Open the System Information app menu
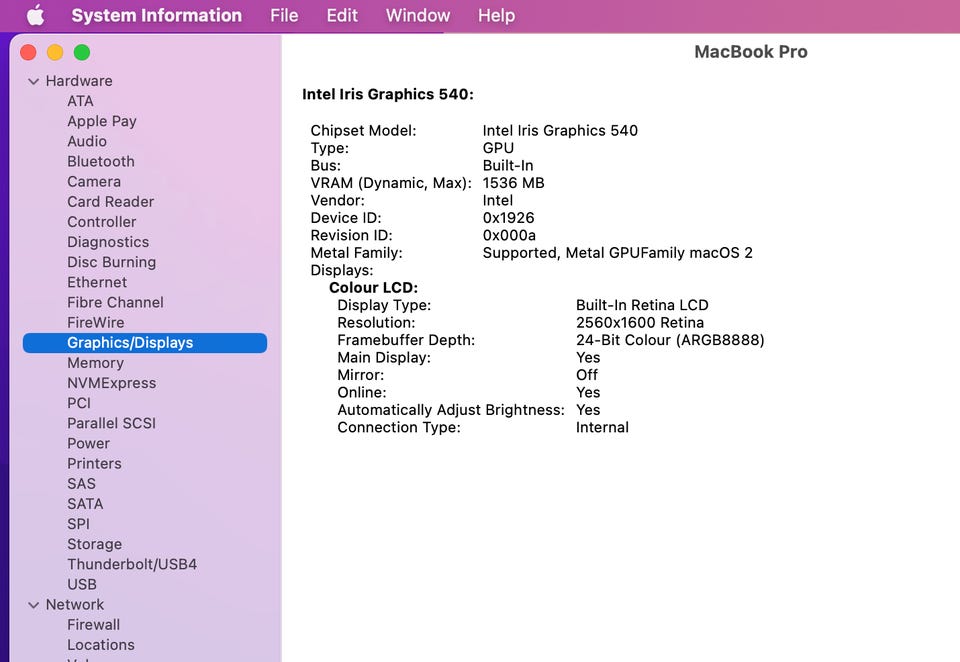The height and width of the screenshot is (662, 960). (x=156, y=15)
